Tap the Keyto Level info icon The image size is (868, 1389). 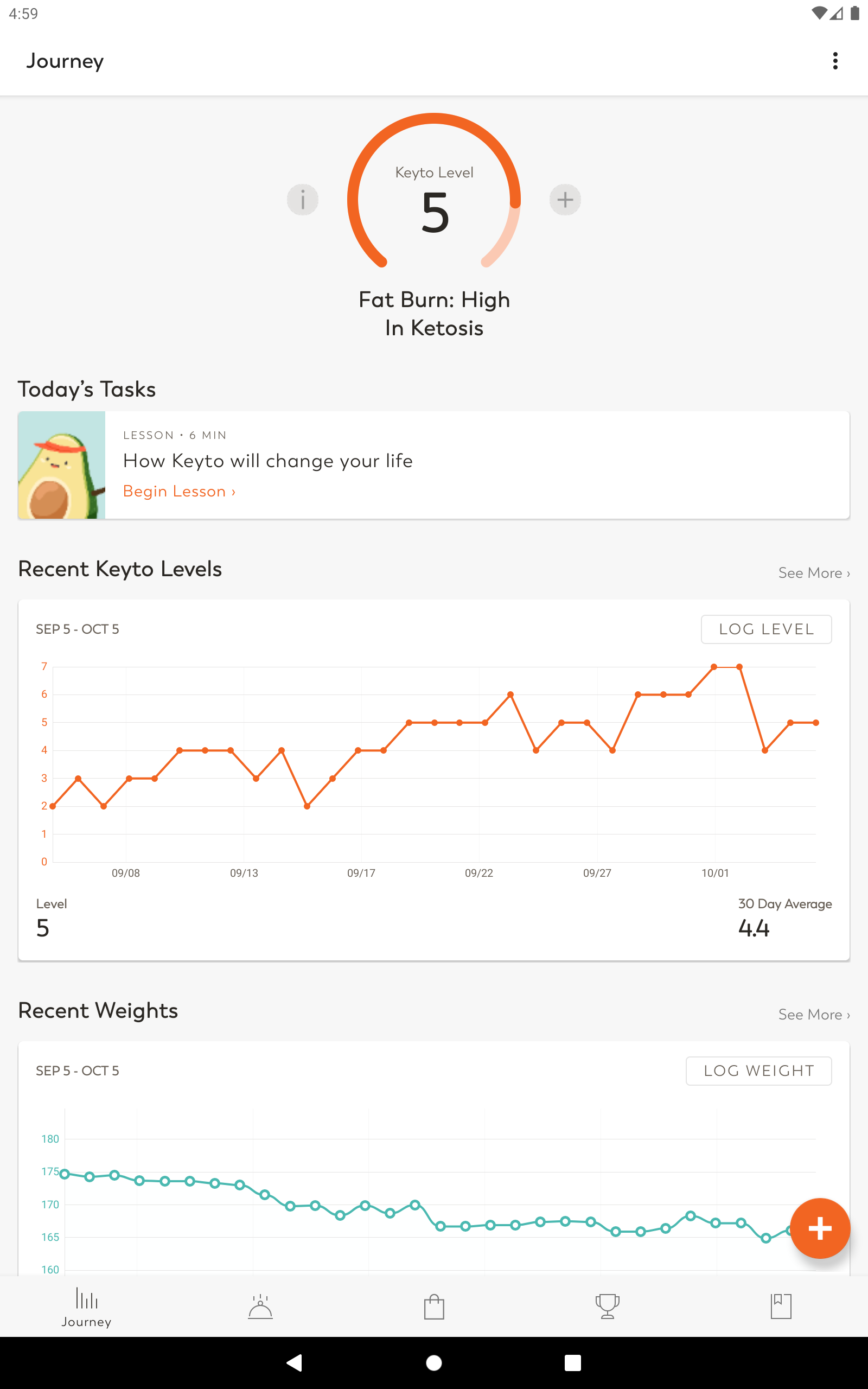303,200
